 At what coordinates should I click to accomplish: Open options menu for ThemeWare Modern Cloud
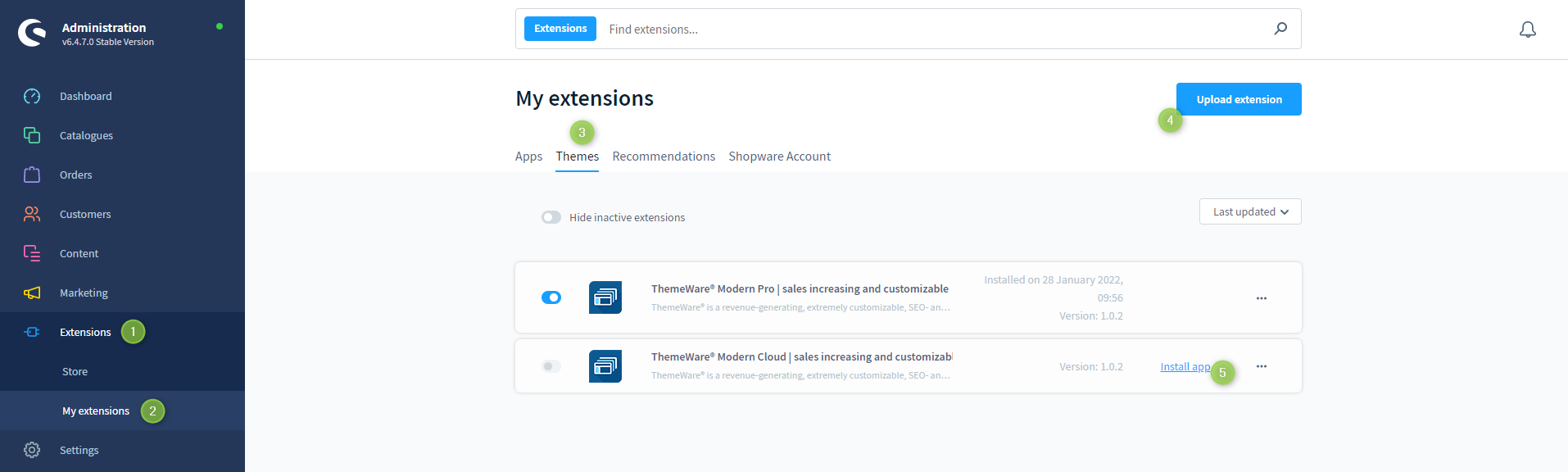coord(1262,366)
